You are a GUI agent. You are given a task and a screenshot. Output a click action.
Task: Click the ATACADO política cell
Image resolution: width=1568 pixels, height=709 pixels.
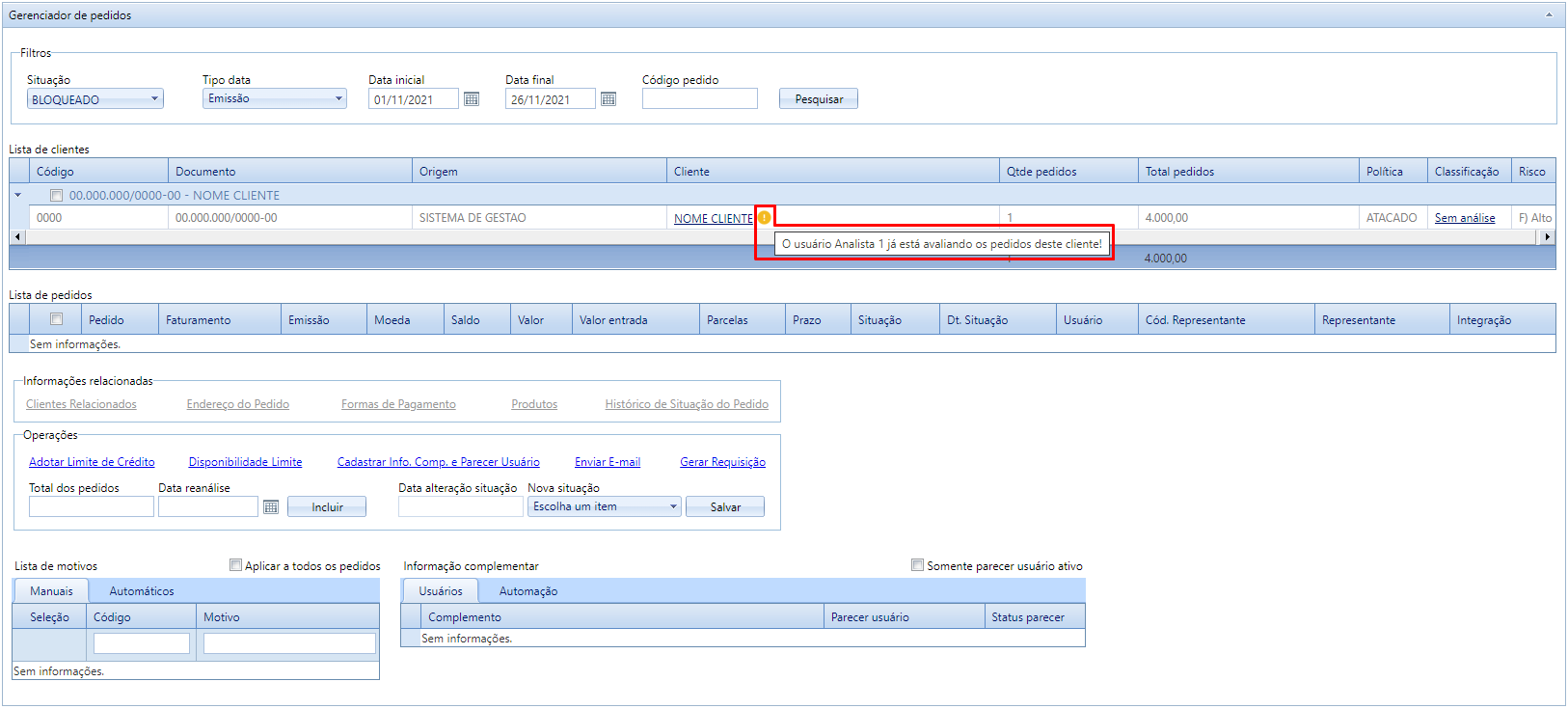click(x=1392, y=218)
